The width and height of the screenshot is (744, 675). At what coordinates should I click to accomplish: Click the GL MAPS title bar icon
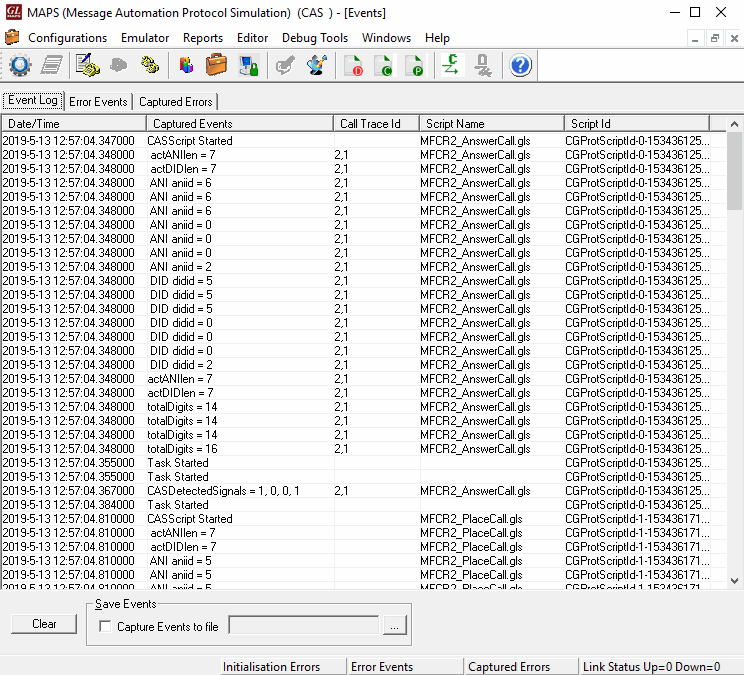pyautogui.click(x=14, y=12)
